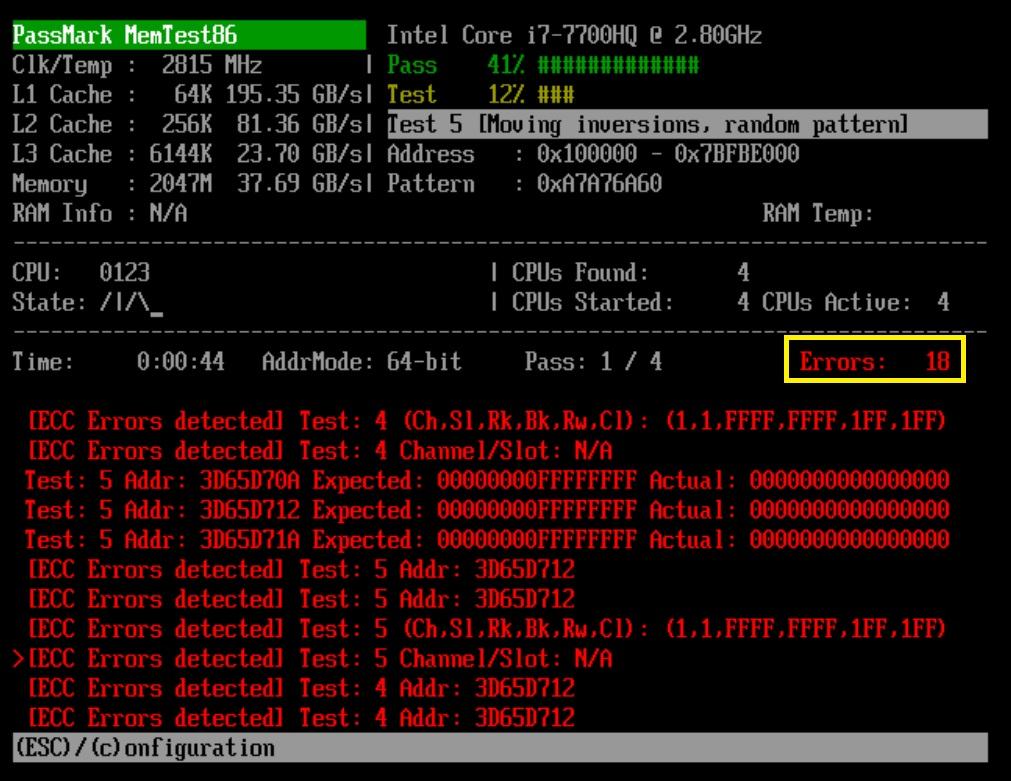The width and height of the screenshot is (1011, 781).
Task: Select the Expected/Actual row for Addr 3D65D712
Action: tap(487, 510)
